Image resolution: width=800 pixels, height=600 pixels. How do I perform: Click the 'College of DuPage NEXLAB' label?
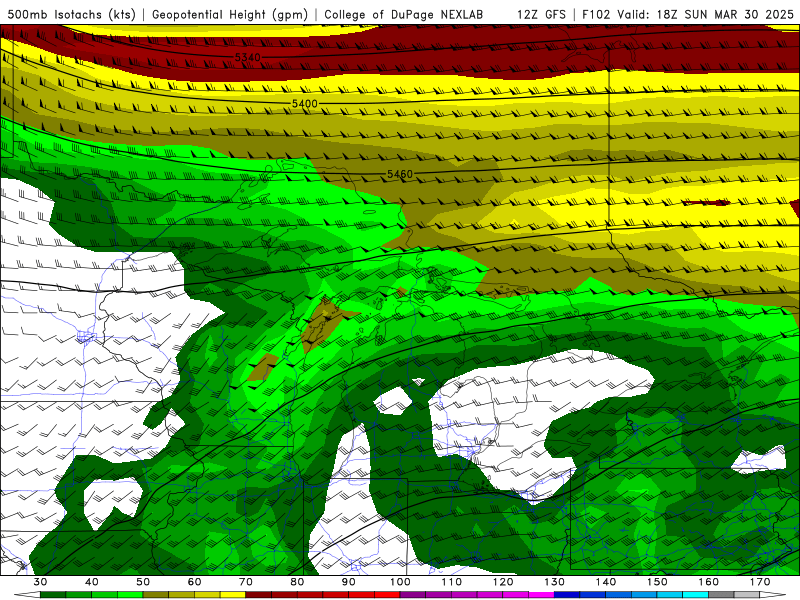(404, 15)
